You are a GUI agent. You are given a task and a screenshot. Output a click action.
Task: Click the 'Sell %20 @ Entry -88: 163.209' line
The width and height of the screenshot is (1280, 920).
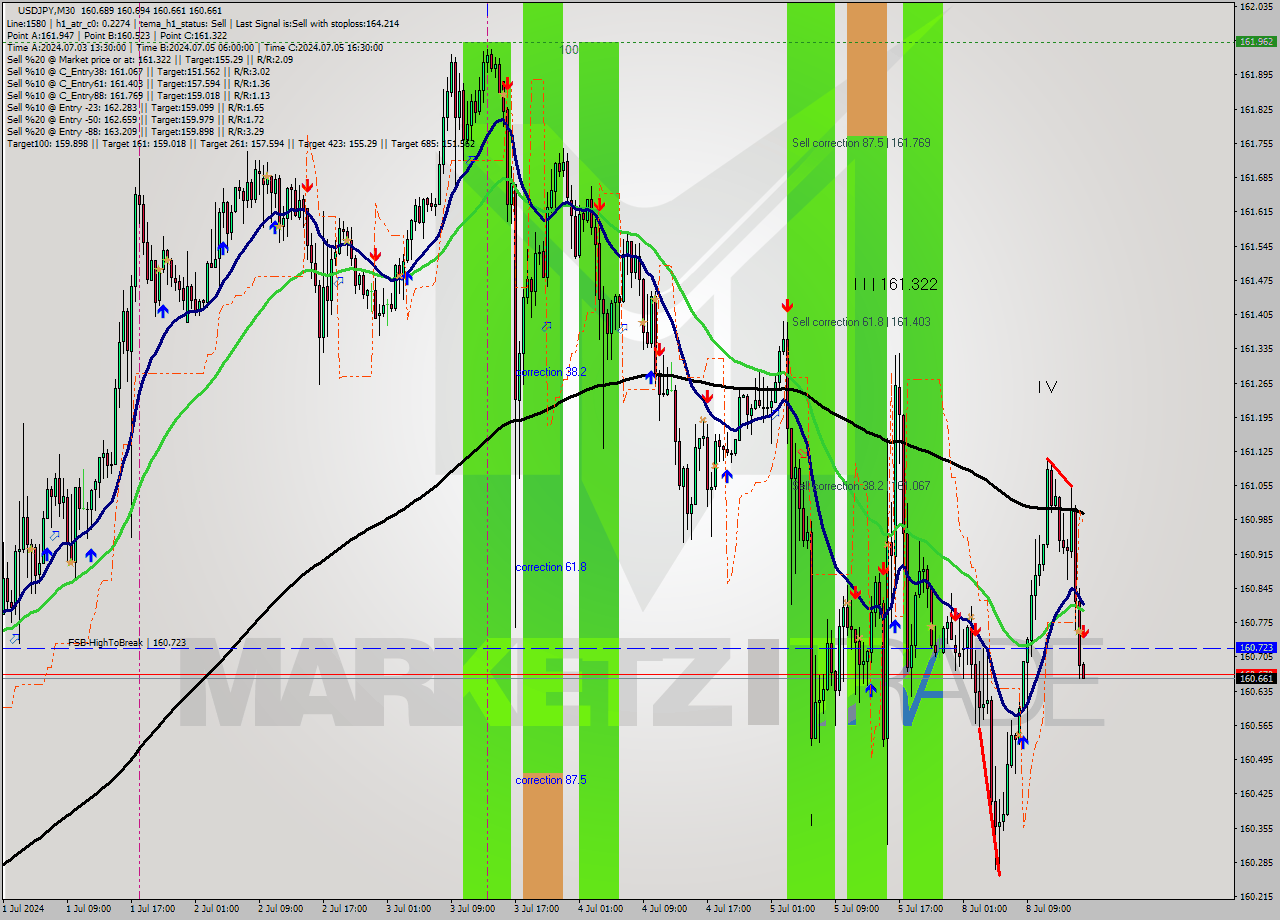point(135,131)
